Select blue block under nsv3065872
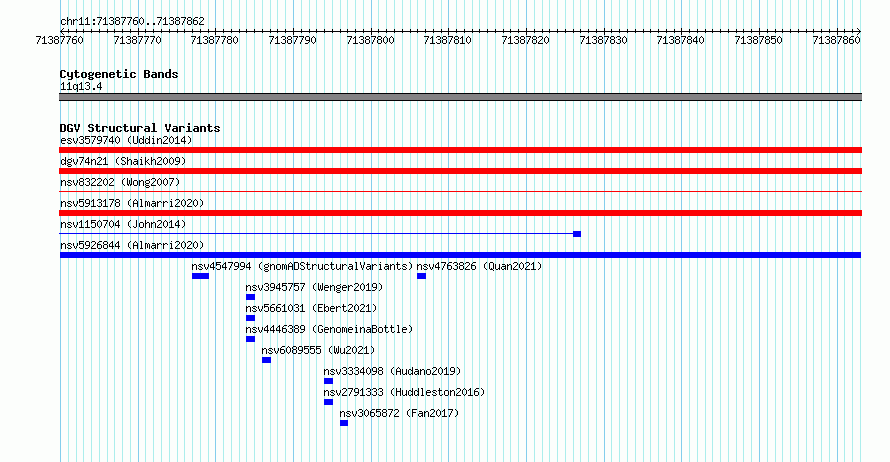 (344, 423)
